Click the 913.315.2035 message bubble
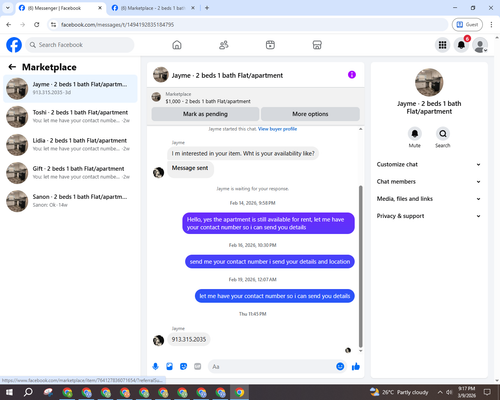This screenshot has width=500, height=400. point(189,339)
